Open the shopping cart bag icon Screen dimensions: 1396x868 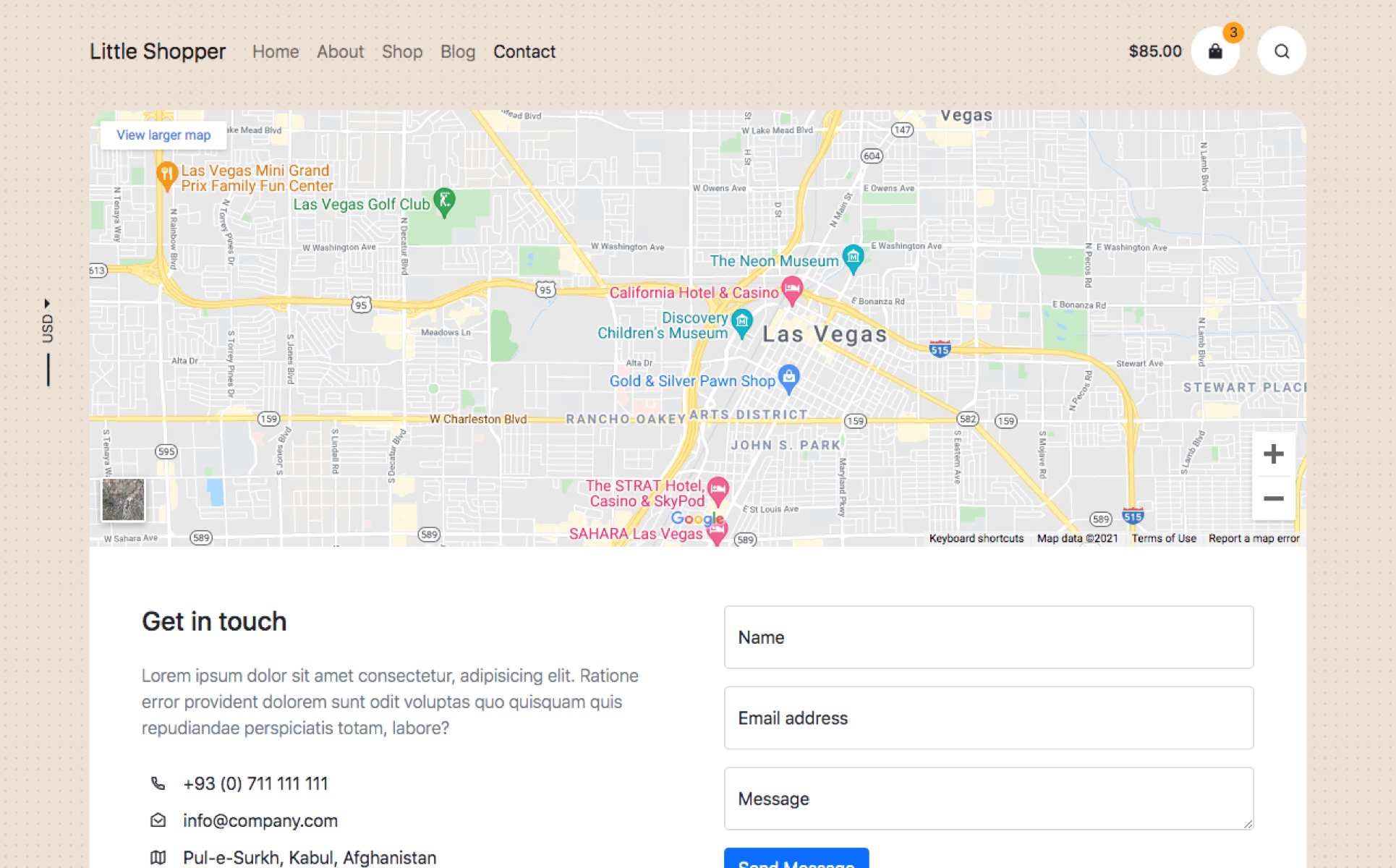(1215, 51)
